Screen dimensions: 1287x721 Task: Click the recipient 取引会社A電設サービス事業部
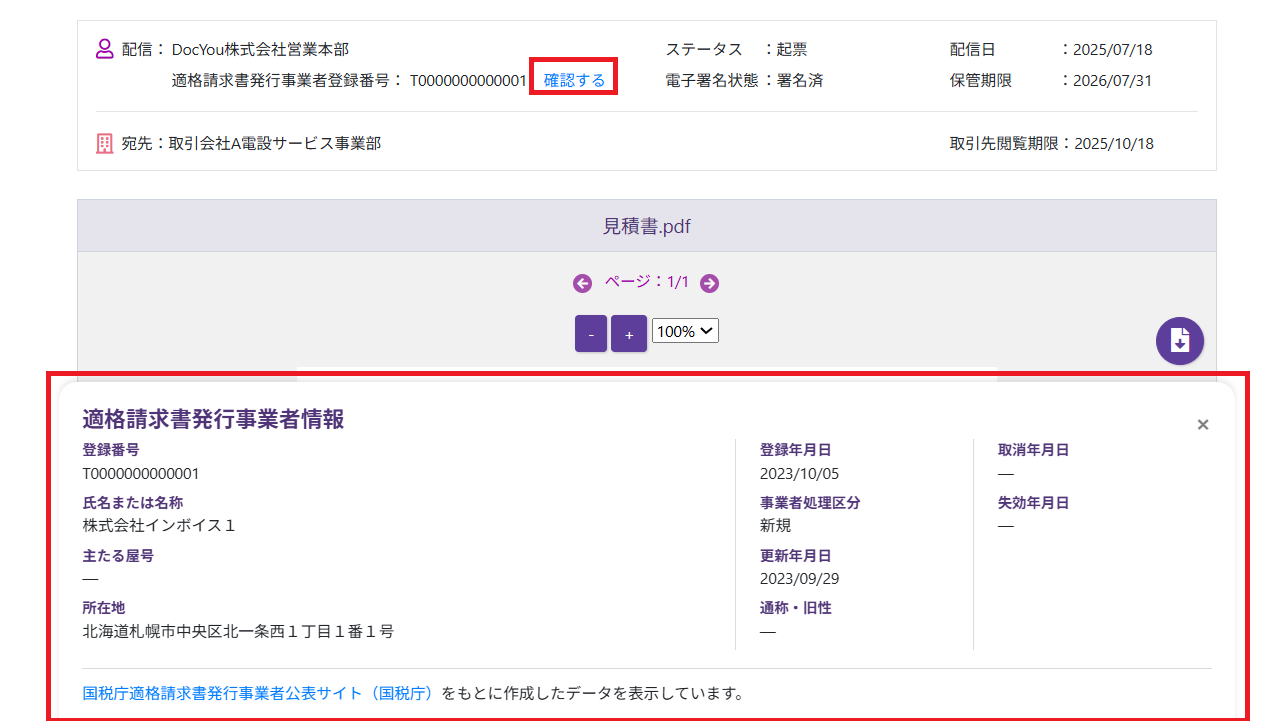(274, 144)
